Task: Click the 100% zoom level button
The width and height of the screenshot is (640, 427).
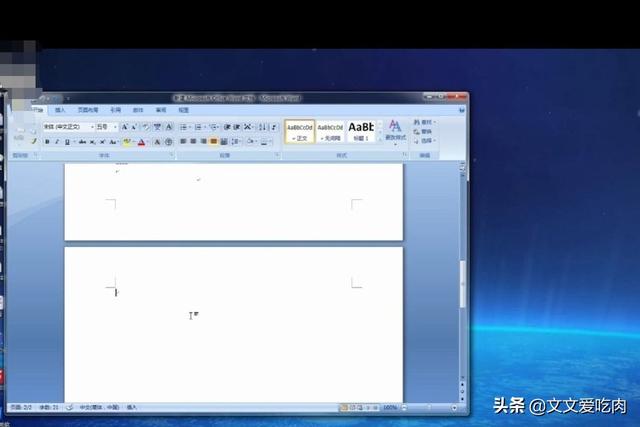Action: tap(391, 407)
